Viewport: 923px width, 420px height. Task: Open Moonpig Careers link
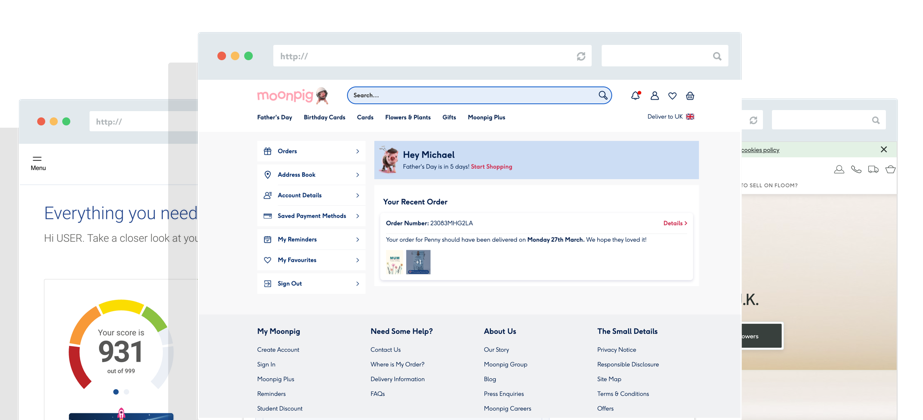507,409
